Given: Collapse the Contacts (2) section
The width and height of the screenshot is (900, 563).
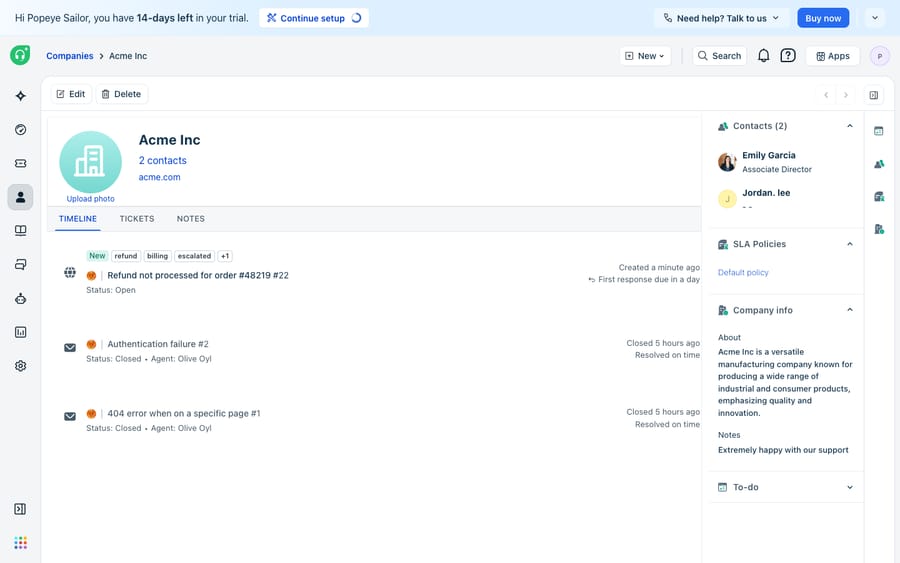Looking at the screenshot, I should click(x=849, y=126).
